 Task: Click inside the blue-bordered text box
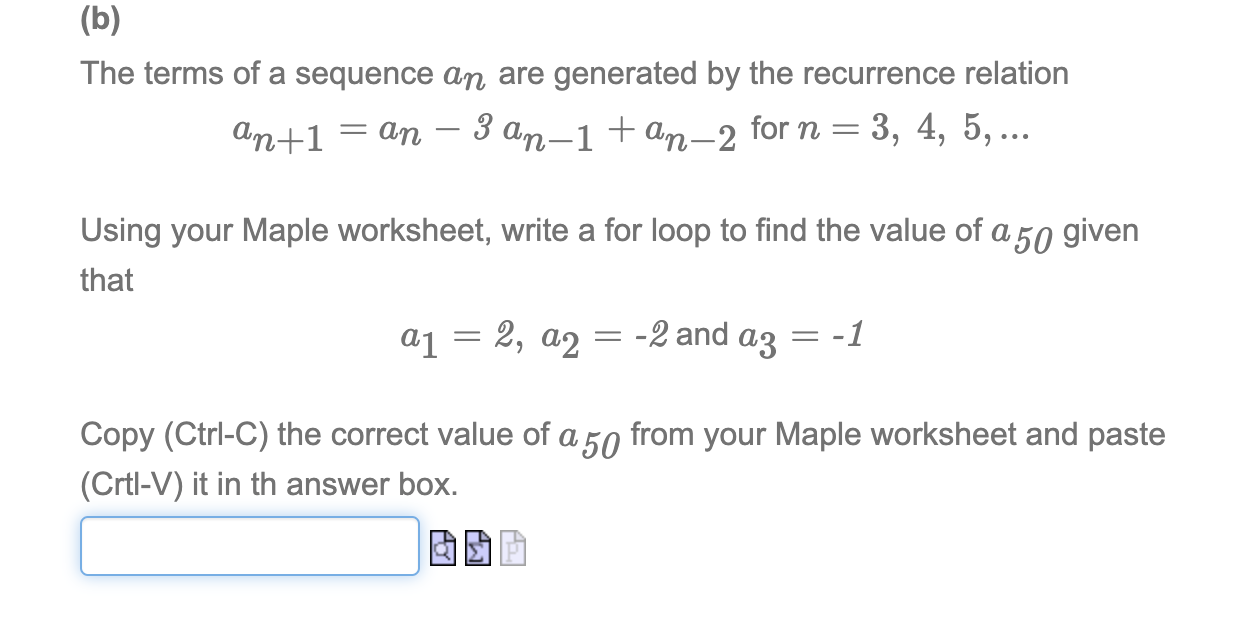pos(248,546)
